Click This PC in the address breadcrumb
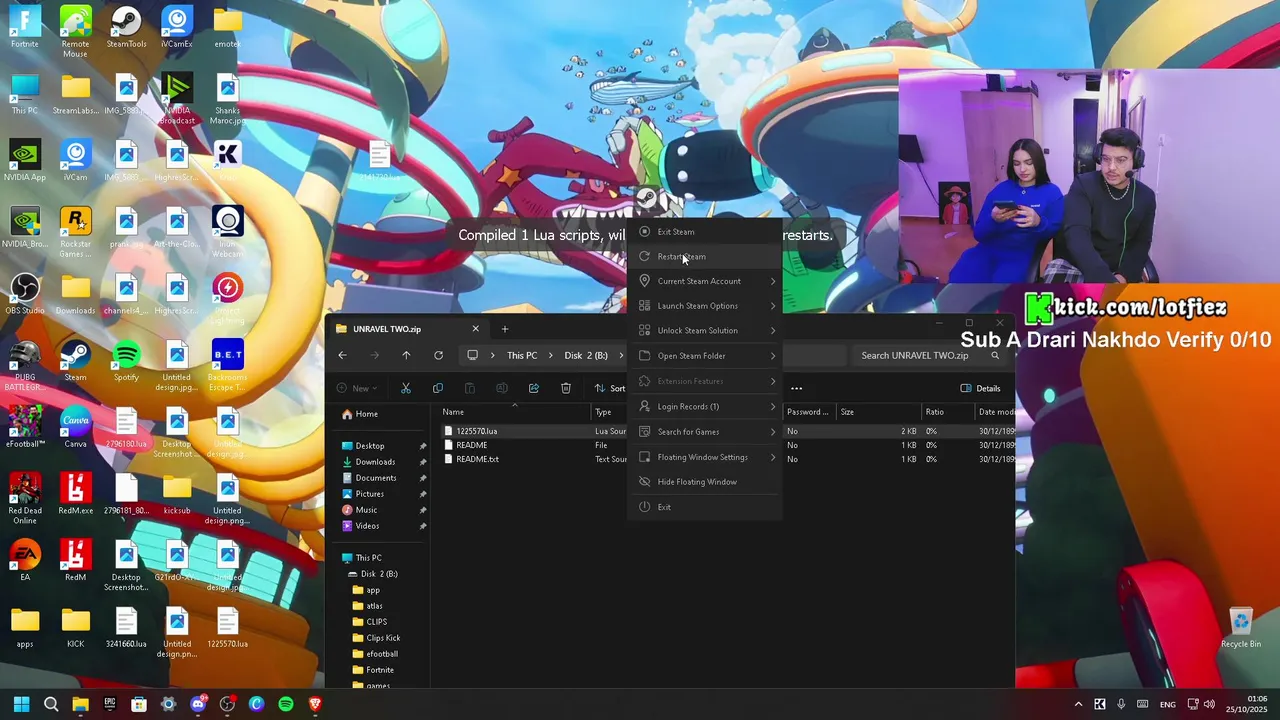The width and height of the screenshot is (1280, 720). pyautogui.click(x=522, y=355)
